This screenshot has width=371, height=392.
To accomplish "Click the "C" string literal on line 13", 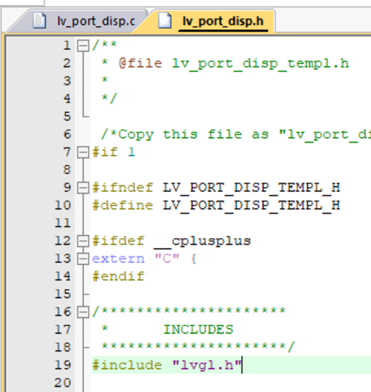I will point(167,258).
